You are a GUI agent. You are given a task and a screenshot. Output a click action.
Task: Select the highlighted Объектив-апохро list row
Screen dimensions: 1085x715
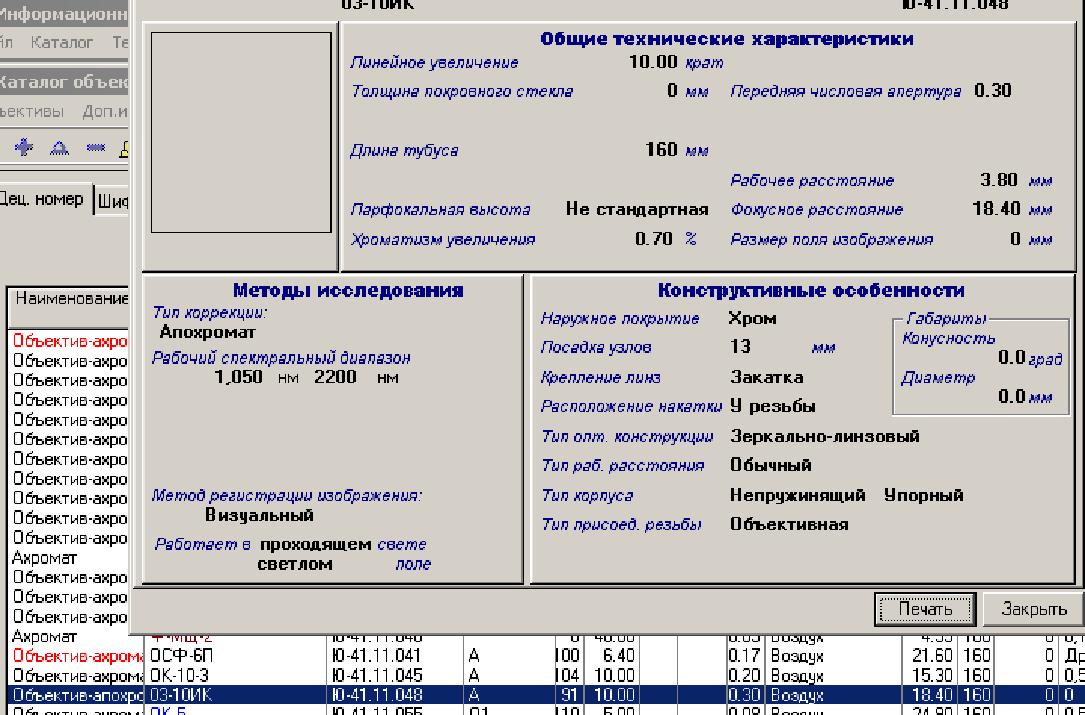(x=75, y=695)
